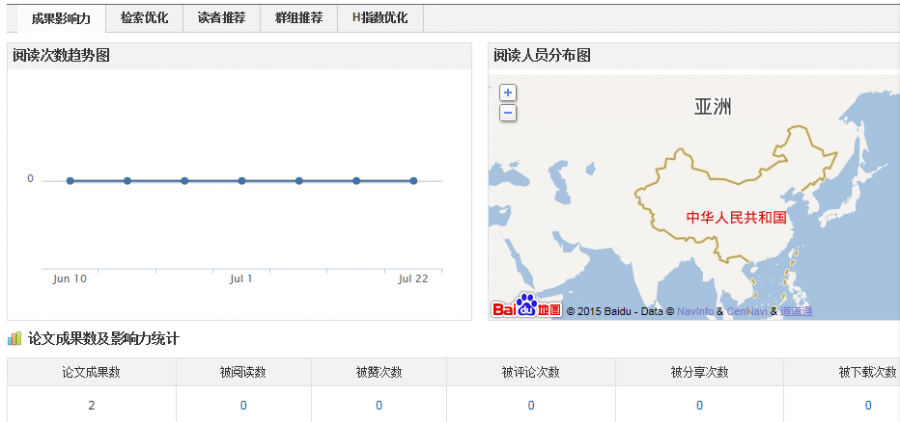Click the Jul 1 axis label
900x422 pixels.
pos(241,279)
